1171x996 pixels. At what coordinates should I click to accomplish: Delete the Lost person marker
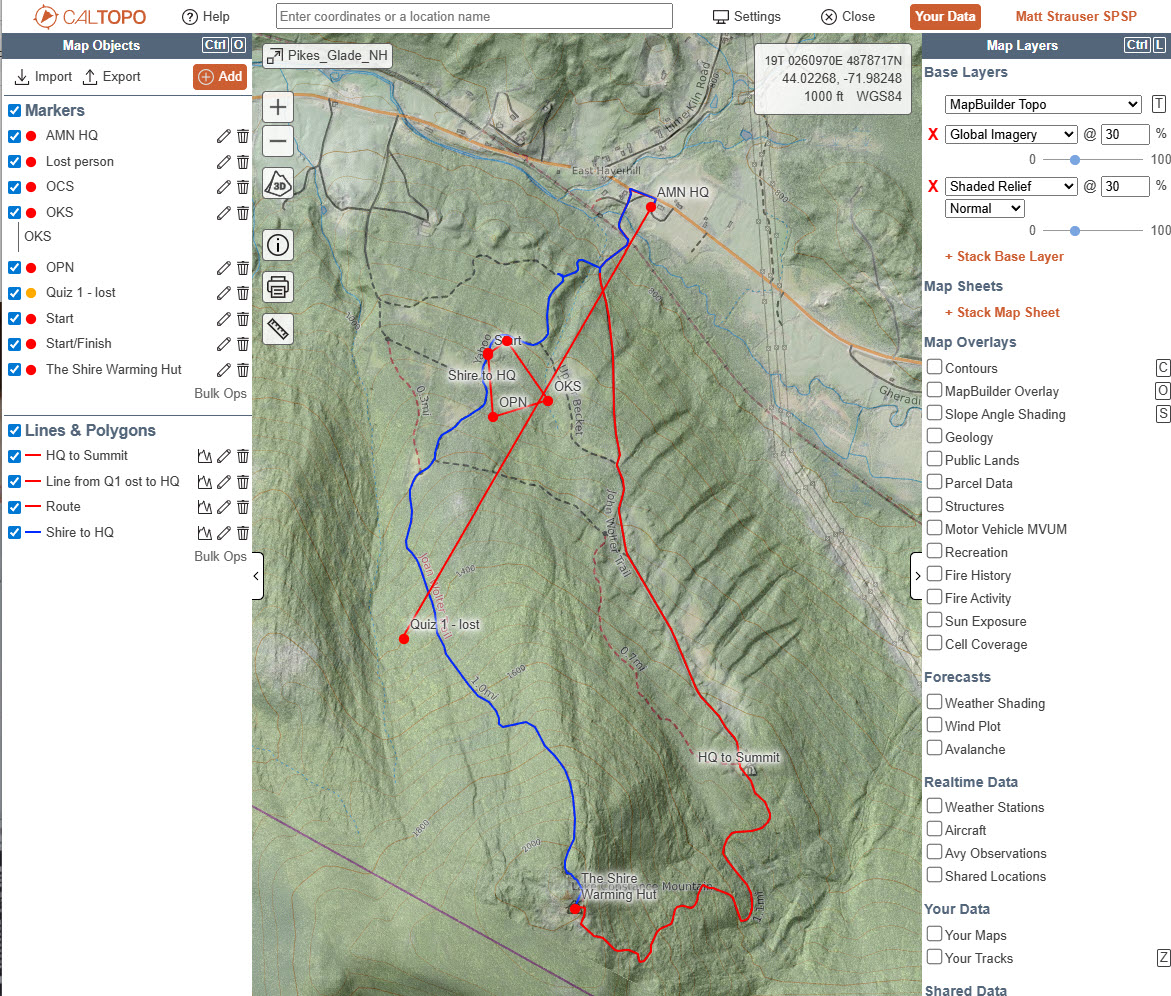243,161
